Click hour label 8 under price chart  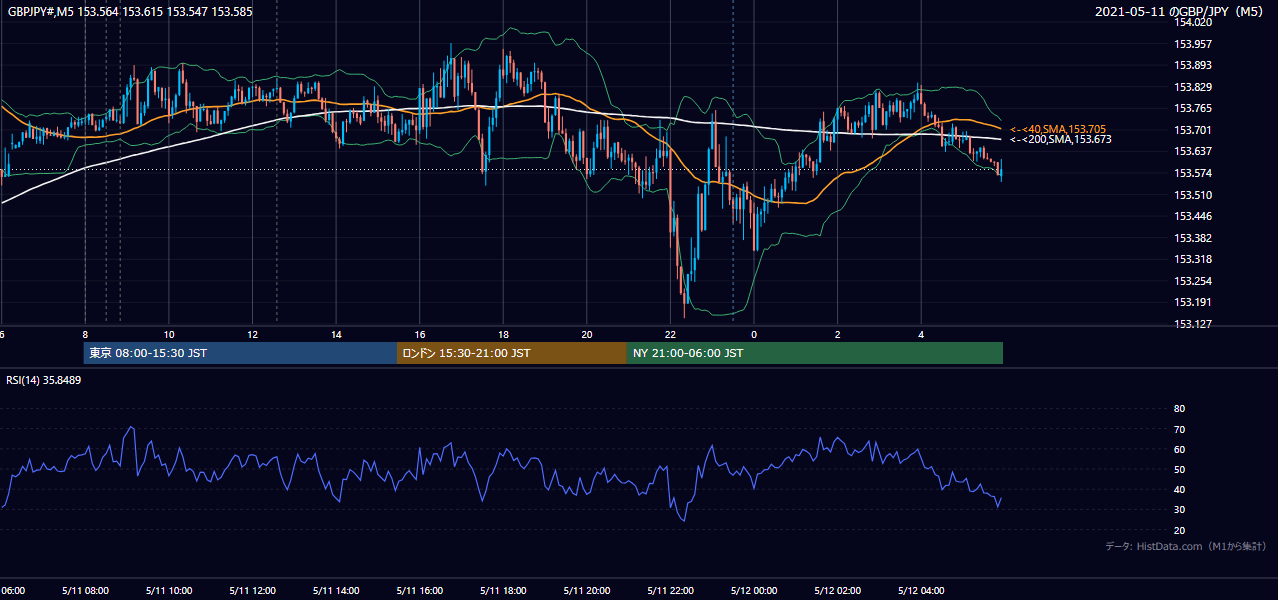[x=85, y=334]
